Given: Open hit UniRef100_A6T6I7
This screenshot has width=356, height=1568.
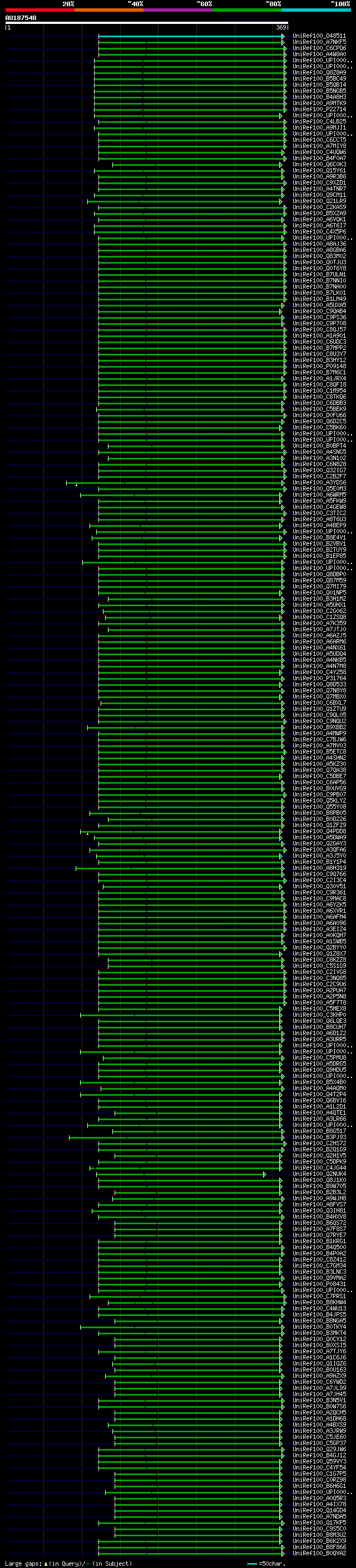Looking at the screenshot, I should (319, 226).
